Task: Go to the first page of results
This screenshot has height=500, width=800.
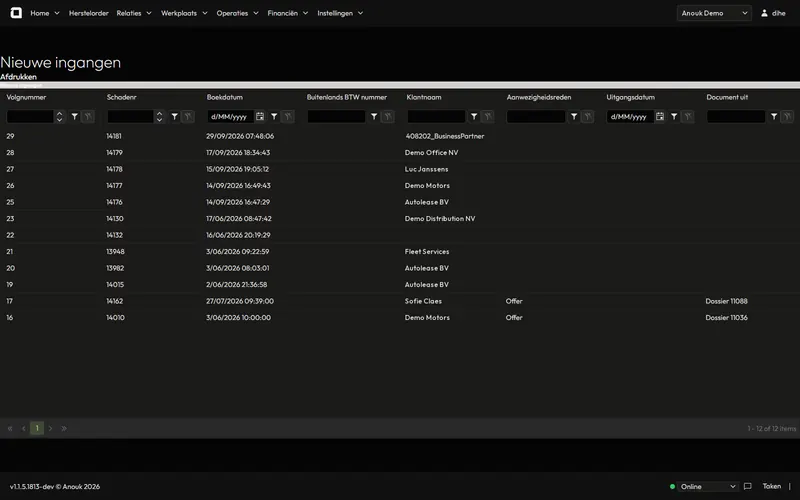Action: click(10, 429)
